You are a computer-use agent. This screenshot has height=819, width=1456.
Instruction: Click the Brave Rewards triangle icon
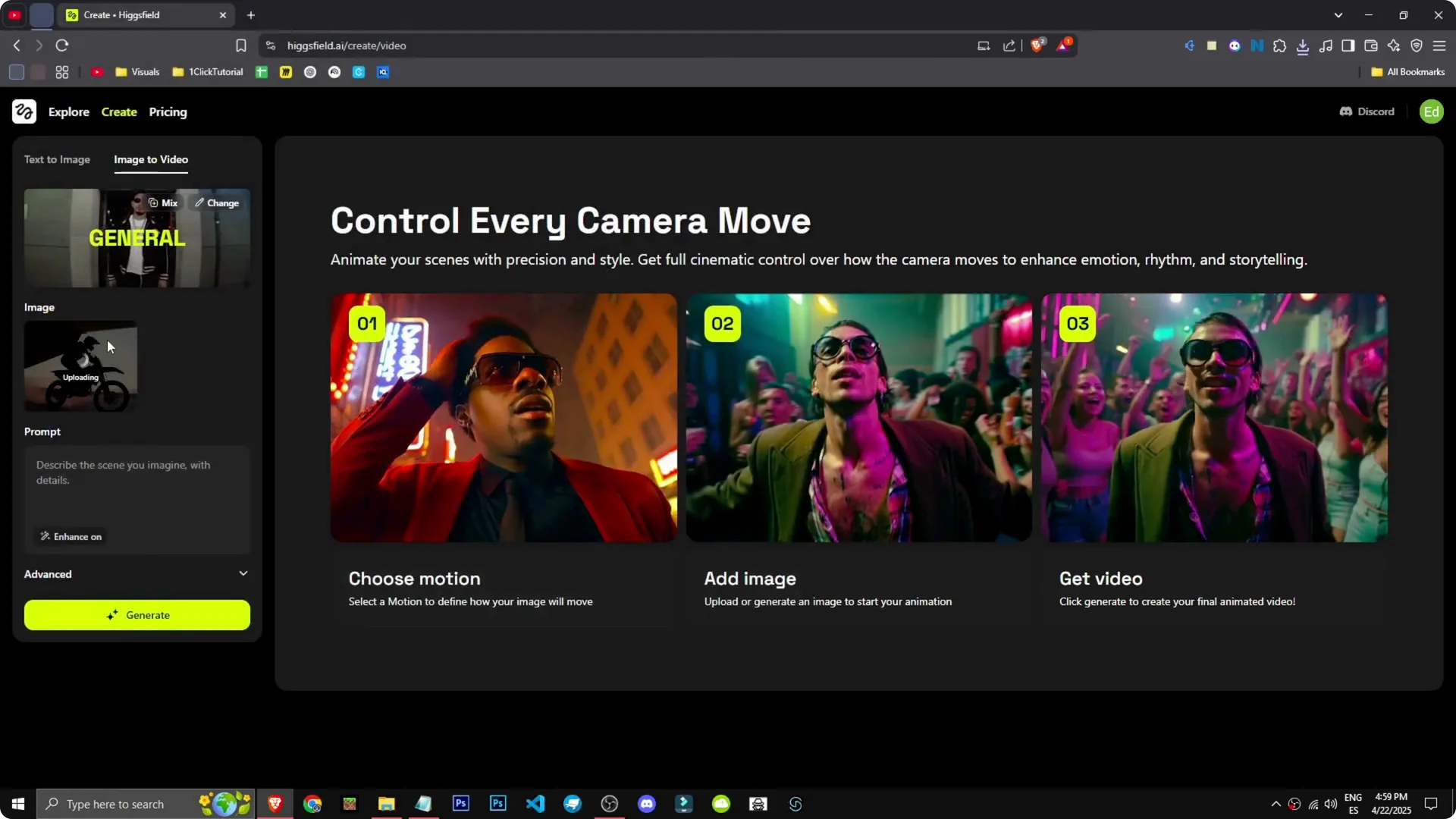tap(1063, 45)
